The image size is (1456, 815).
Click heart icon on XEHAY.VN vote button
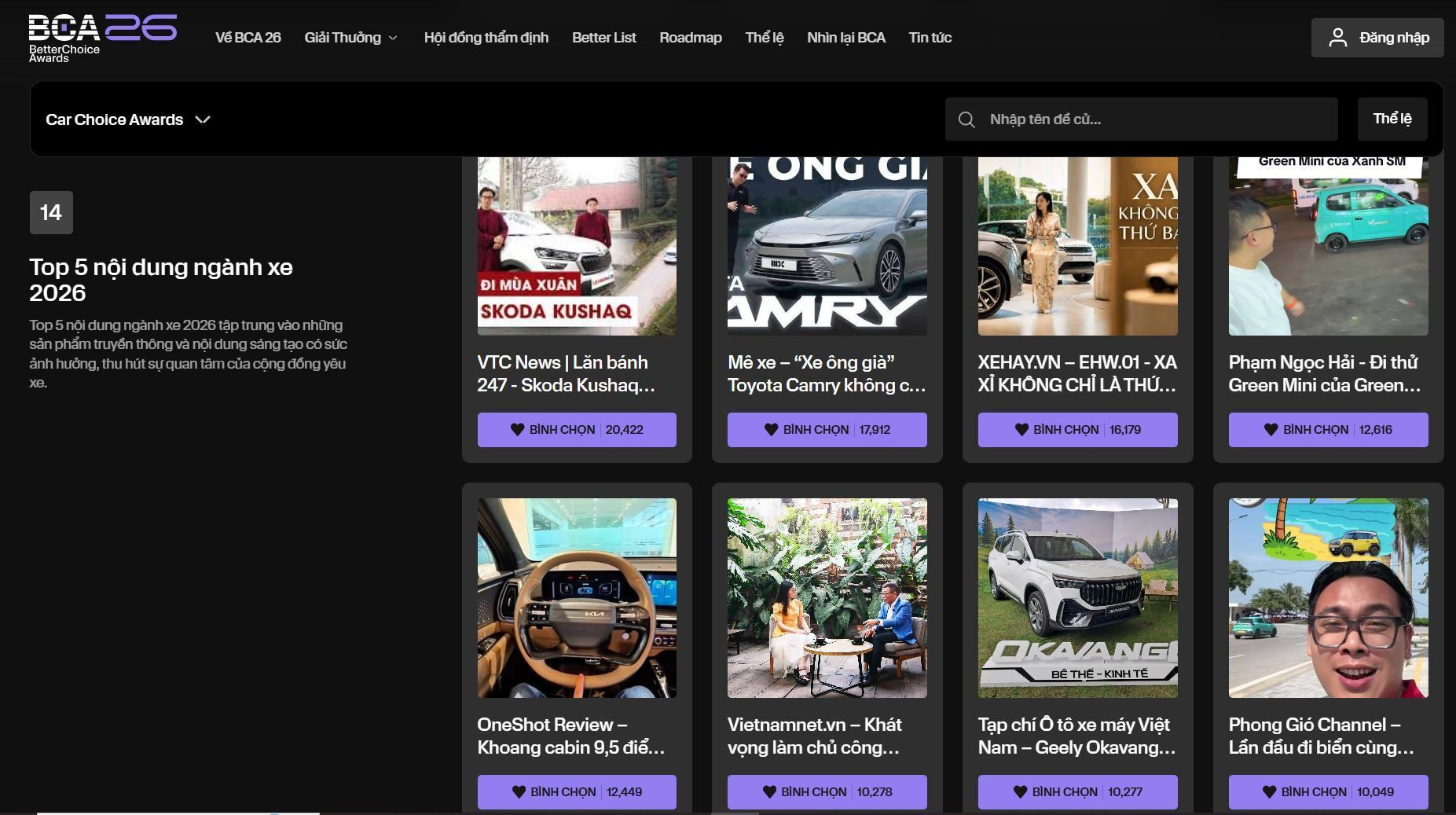1021,430
